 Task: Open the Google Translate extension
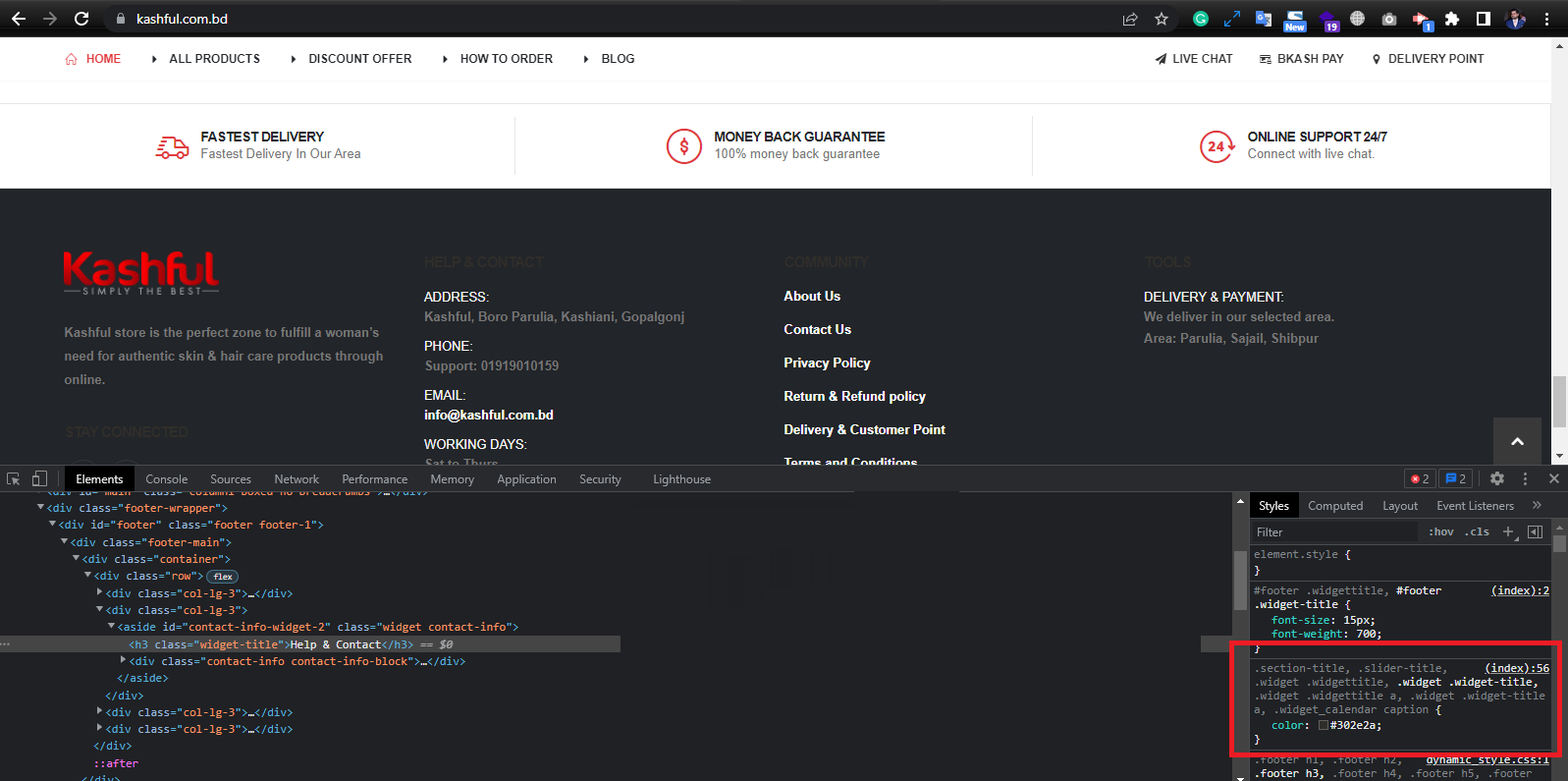[1264, 19]
